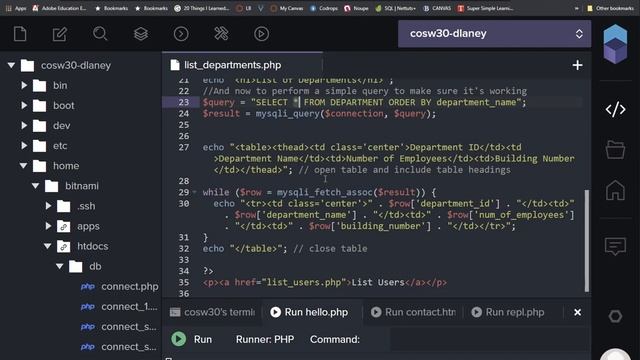Open connect_1... file in tree
This screenshot has height=360, width=640.
[x=119, y=307]
